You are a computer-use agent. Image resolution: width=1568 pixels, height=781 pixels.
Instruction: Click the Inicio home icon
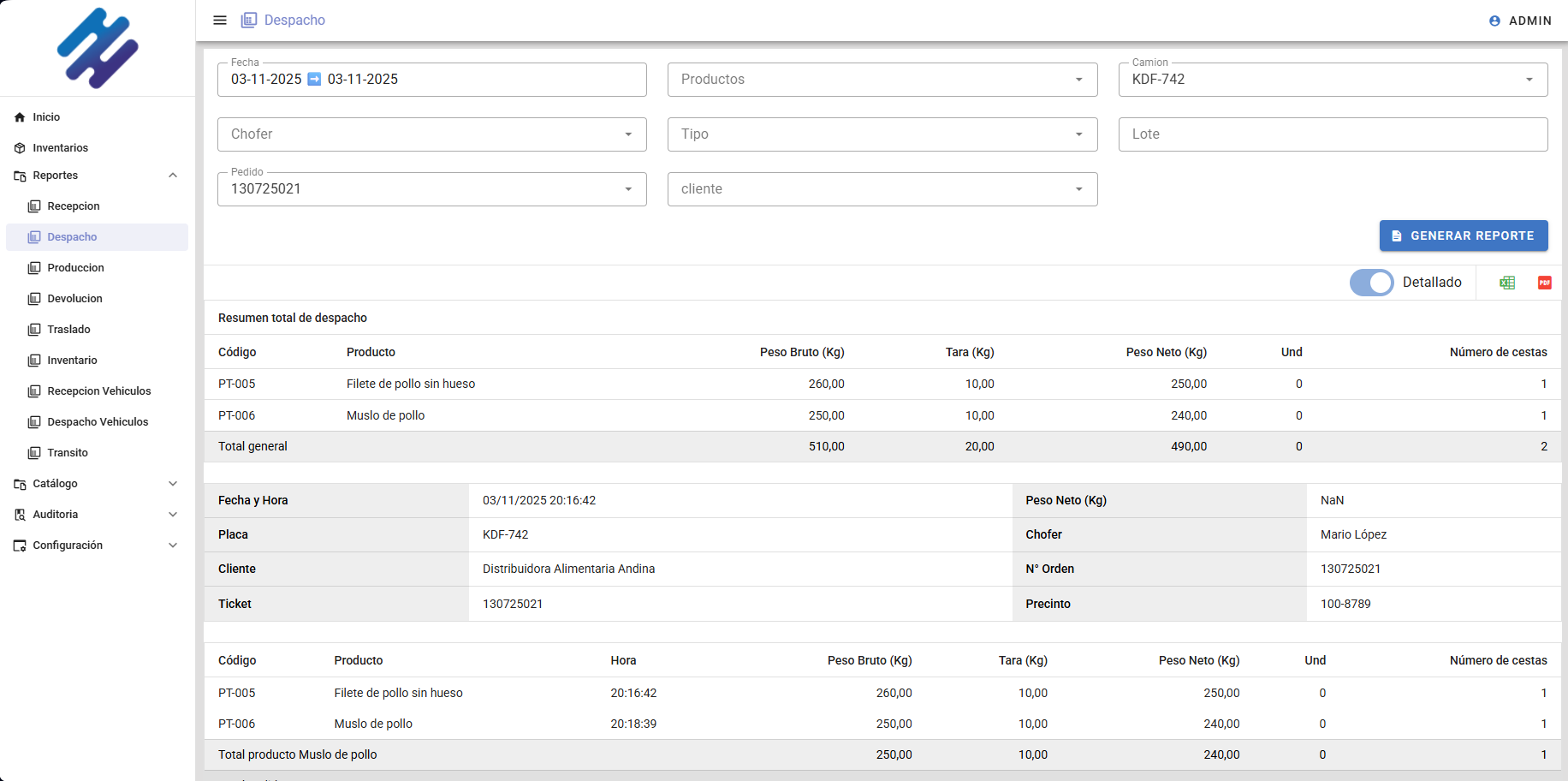click(x=20, y=117)
